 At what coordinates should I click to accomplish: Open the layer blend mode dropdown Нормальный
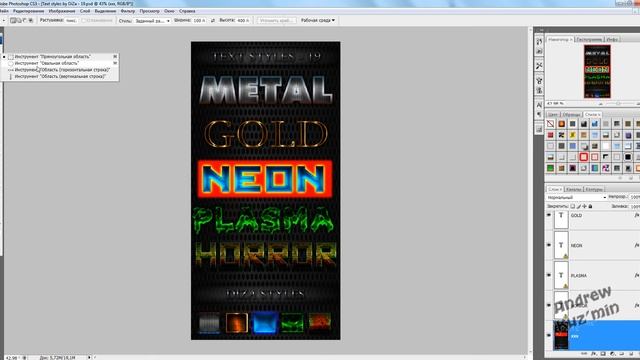coord(577,198)
